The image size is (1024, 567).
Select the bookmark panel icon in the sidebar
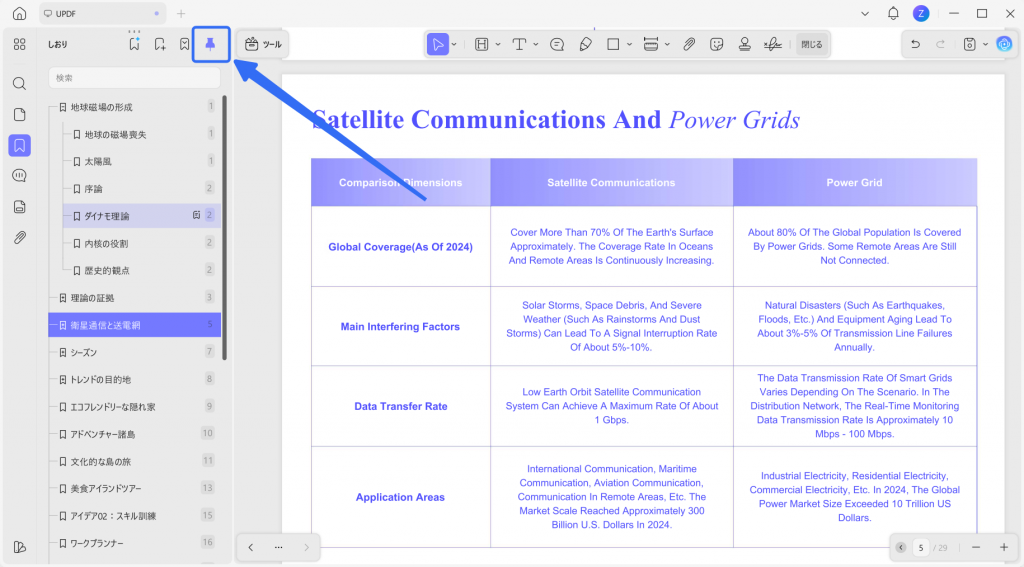[20, 145]
